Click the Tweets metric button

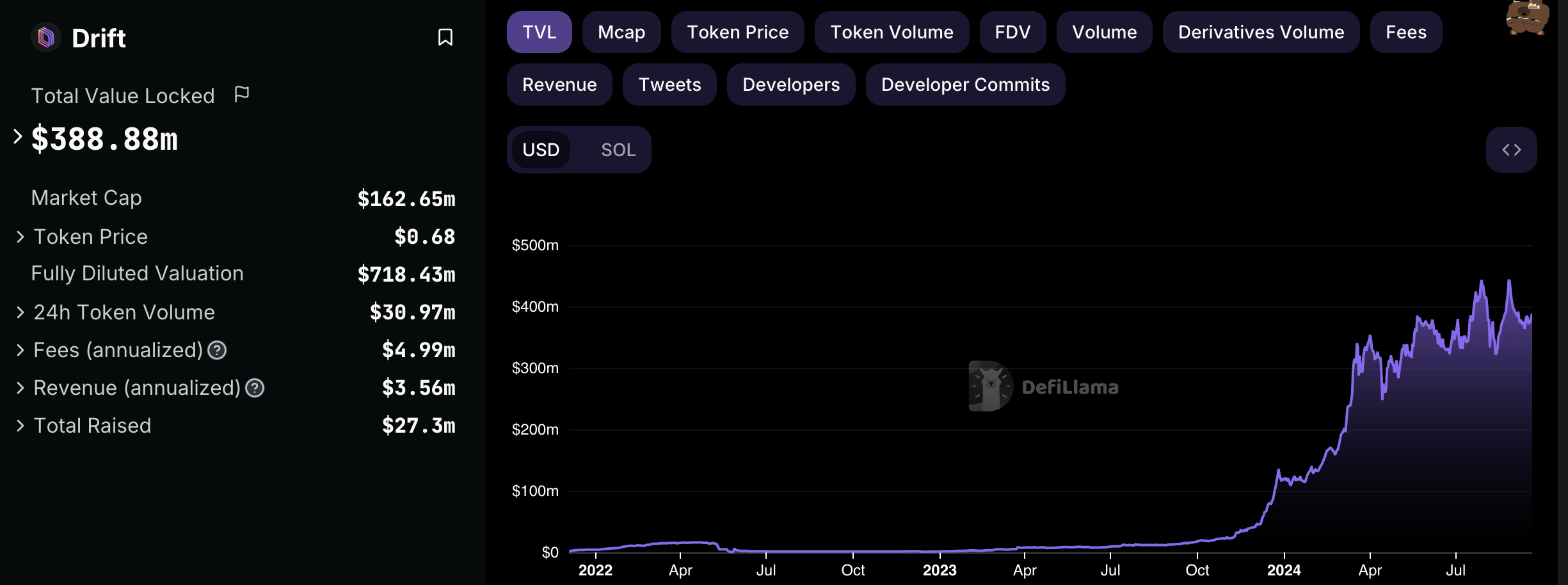coord(669,84)
